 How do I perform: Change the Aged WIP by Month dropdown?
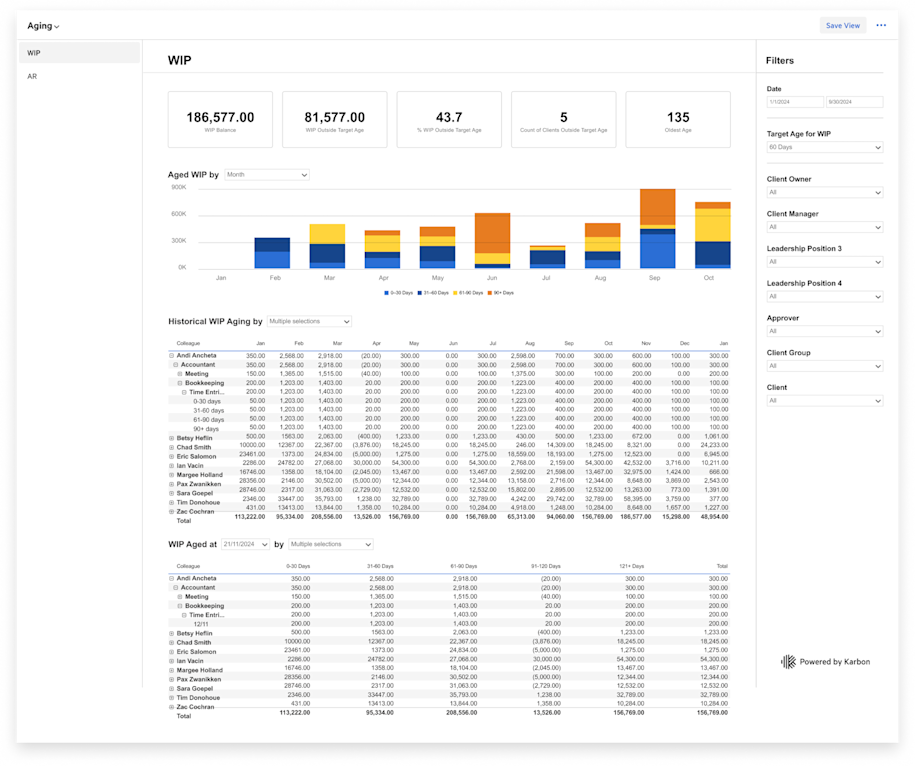point(267,174)
